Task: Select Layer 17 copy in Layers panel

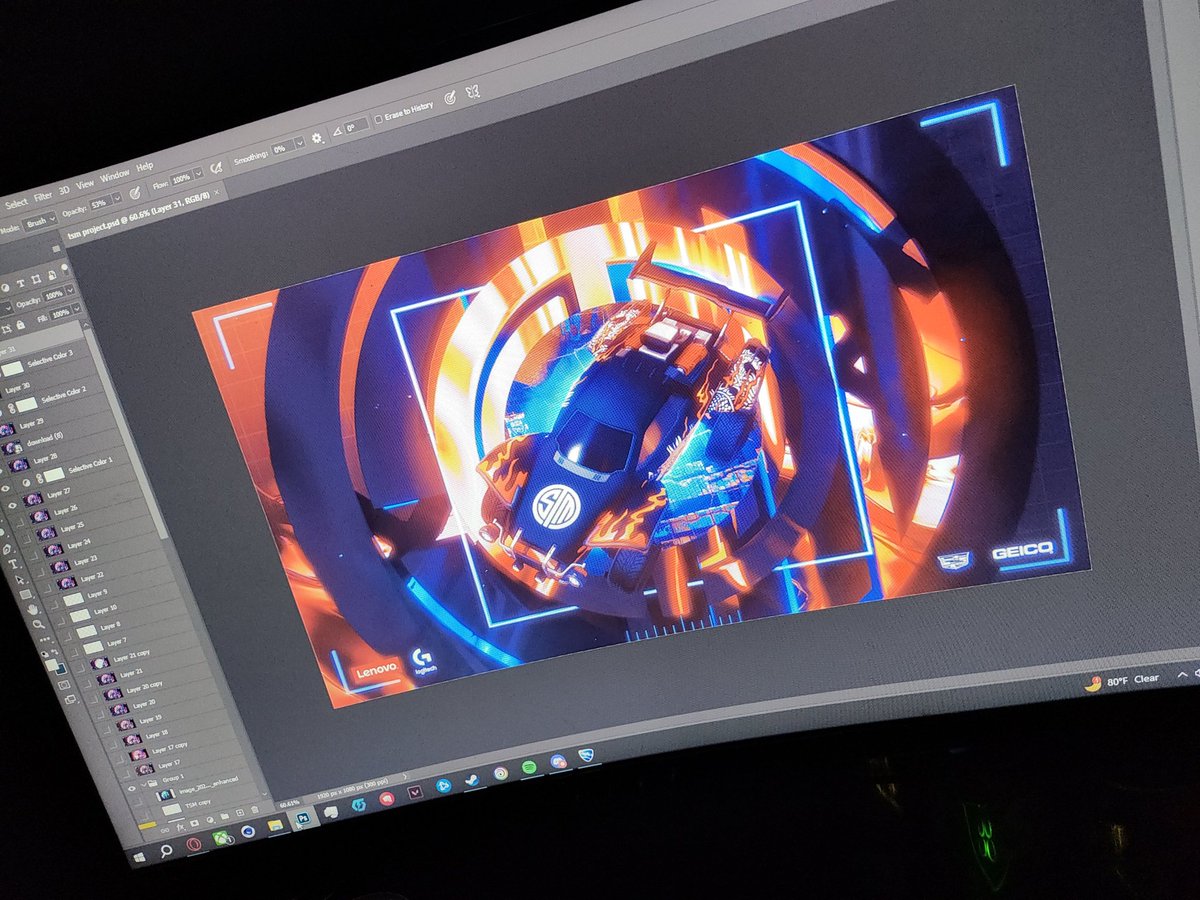Action: pos(169,749)
